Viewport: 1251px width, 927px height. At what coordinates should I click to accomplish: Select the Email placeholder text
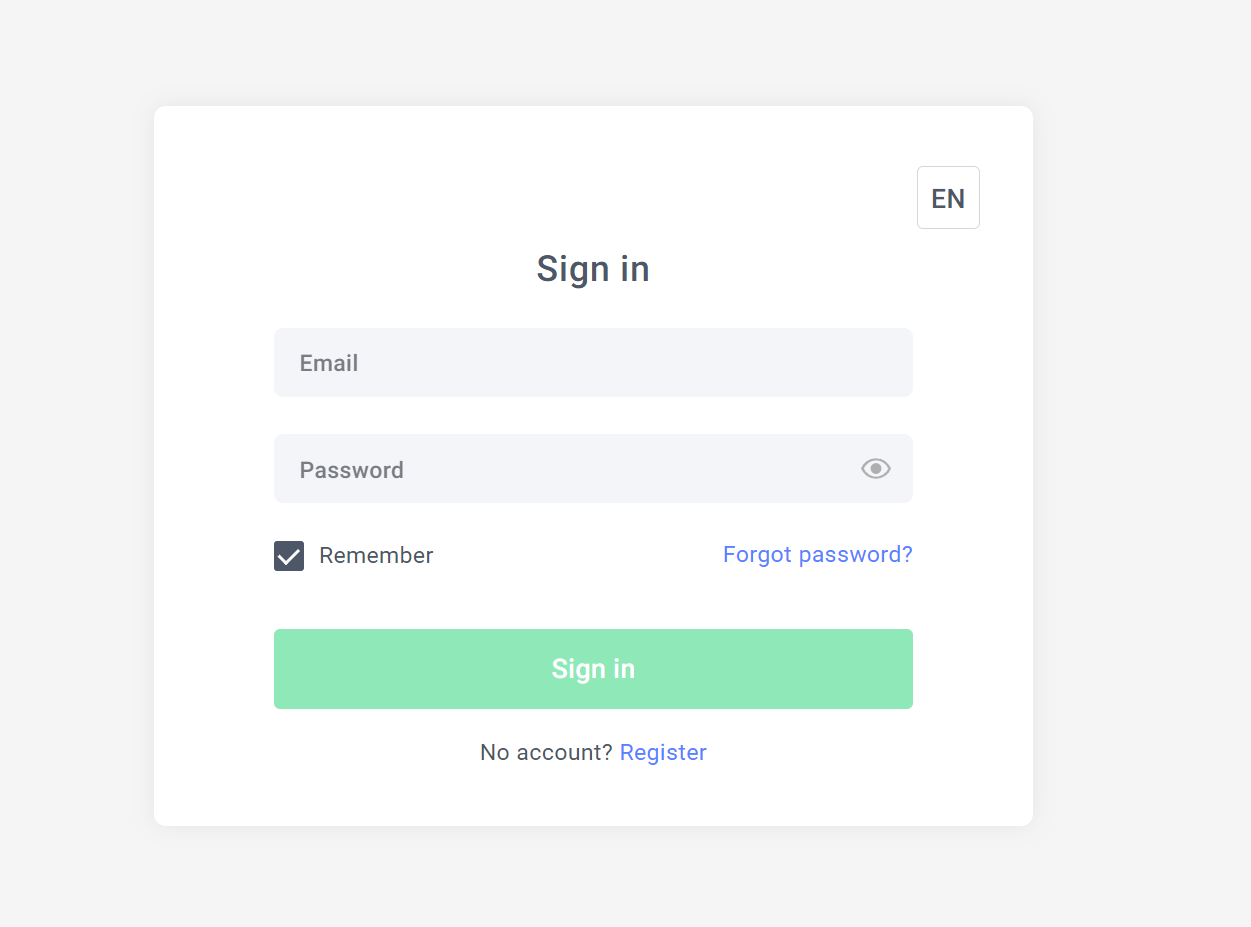point(329,363)
